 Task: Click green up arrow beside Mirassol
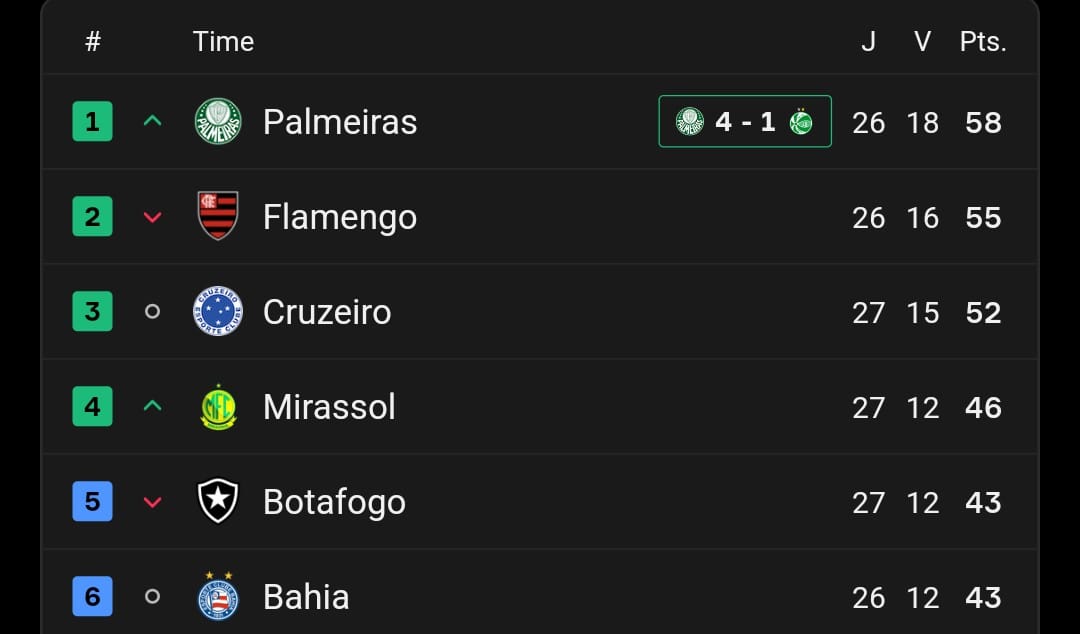pyautogui.click(x=152, y=407)
